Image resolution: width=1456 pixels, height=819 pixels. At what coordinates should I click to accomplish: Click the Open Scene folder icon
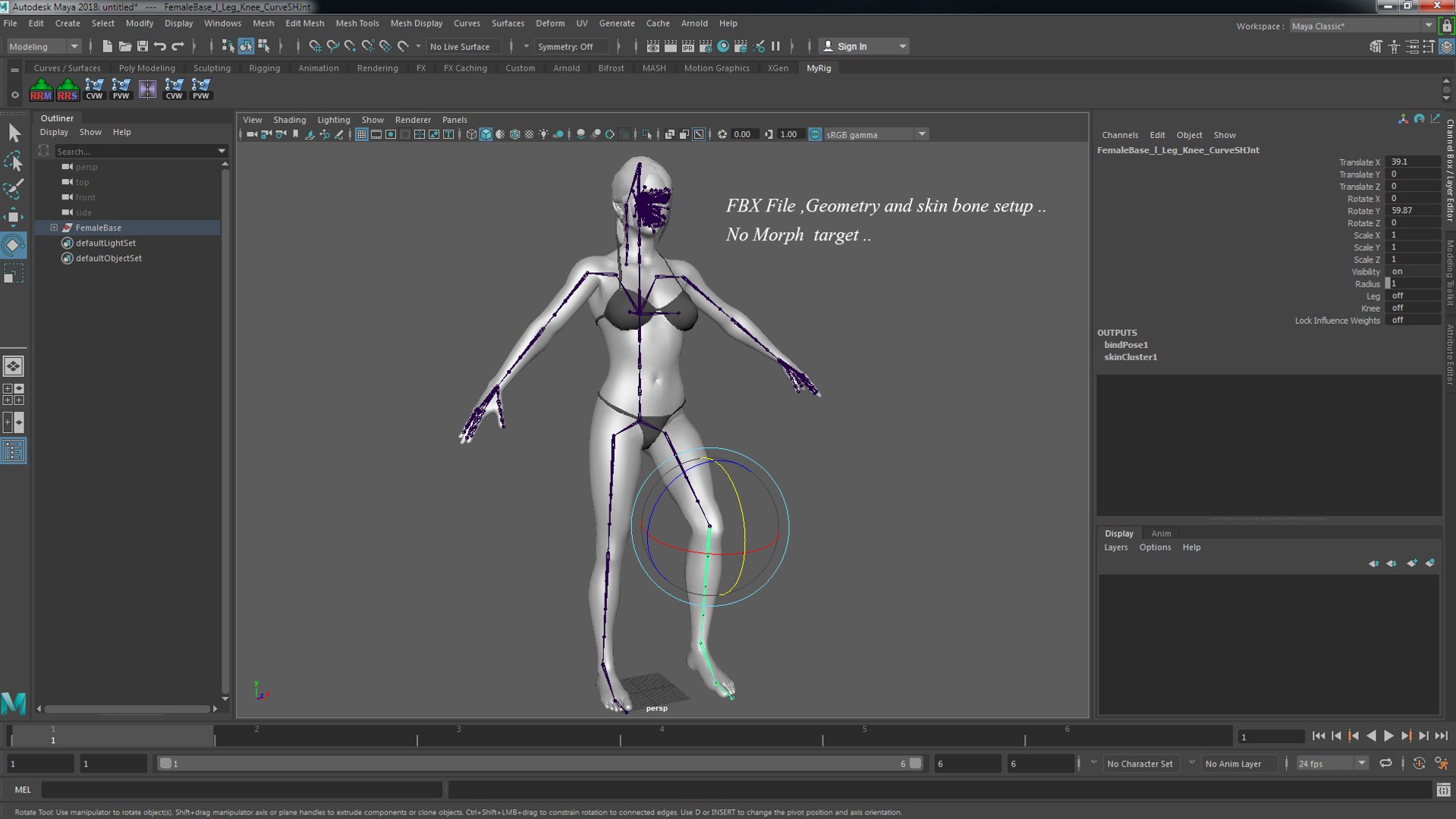coord(124,46)
